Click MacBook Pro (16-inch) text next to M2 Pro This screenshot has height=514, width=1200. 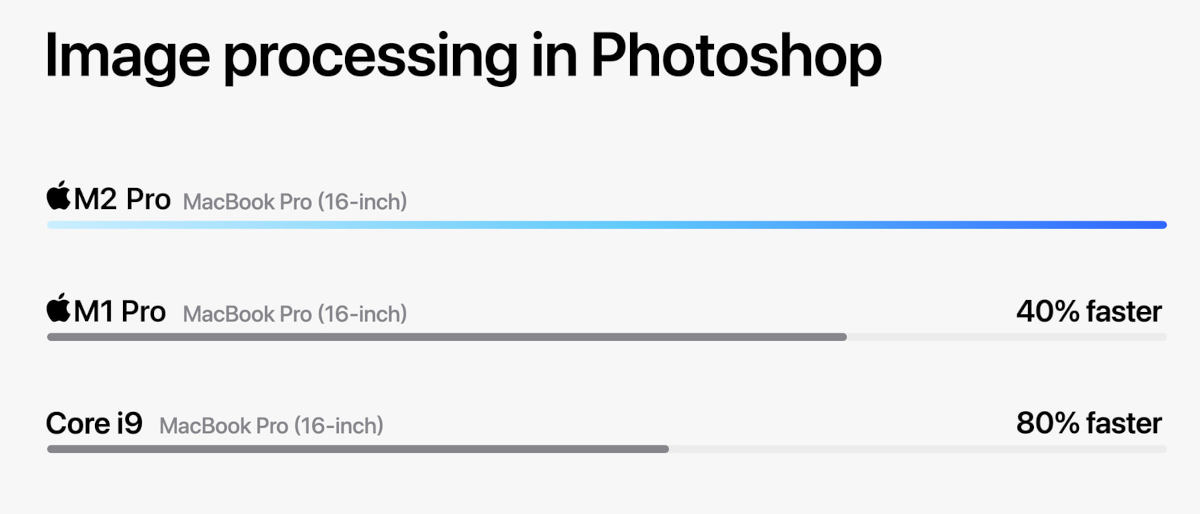295,202
